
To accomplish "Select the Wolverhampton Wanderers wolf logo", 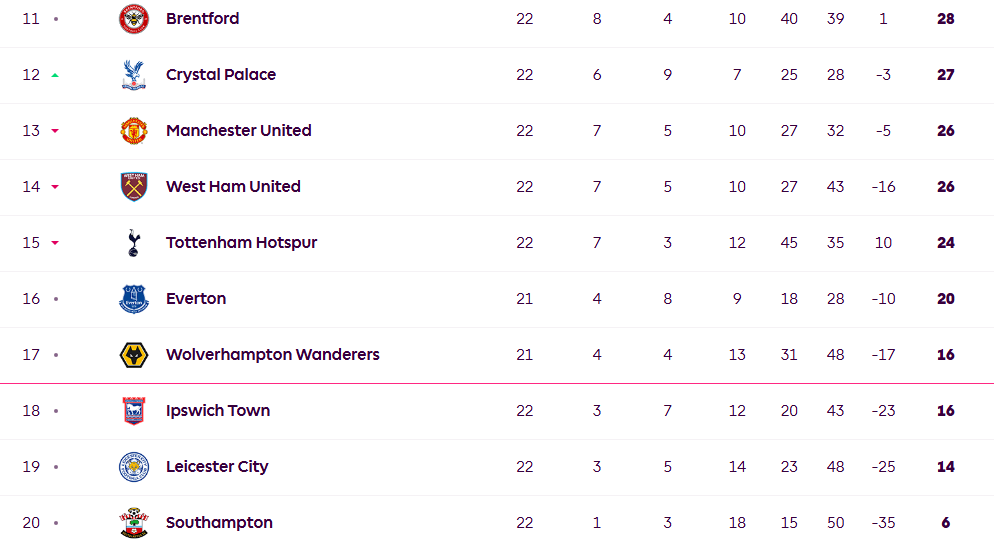I will 134,355.
